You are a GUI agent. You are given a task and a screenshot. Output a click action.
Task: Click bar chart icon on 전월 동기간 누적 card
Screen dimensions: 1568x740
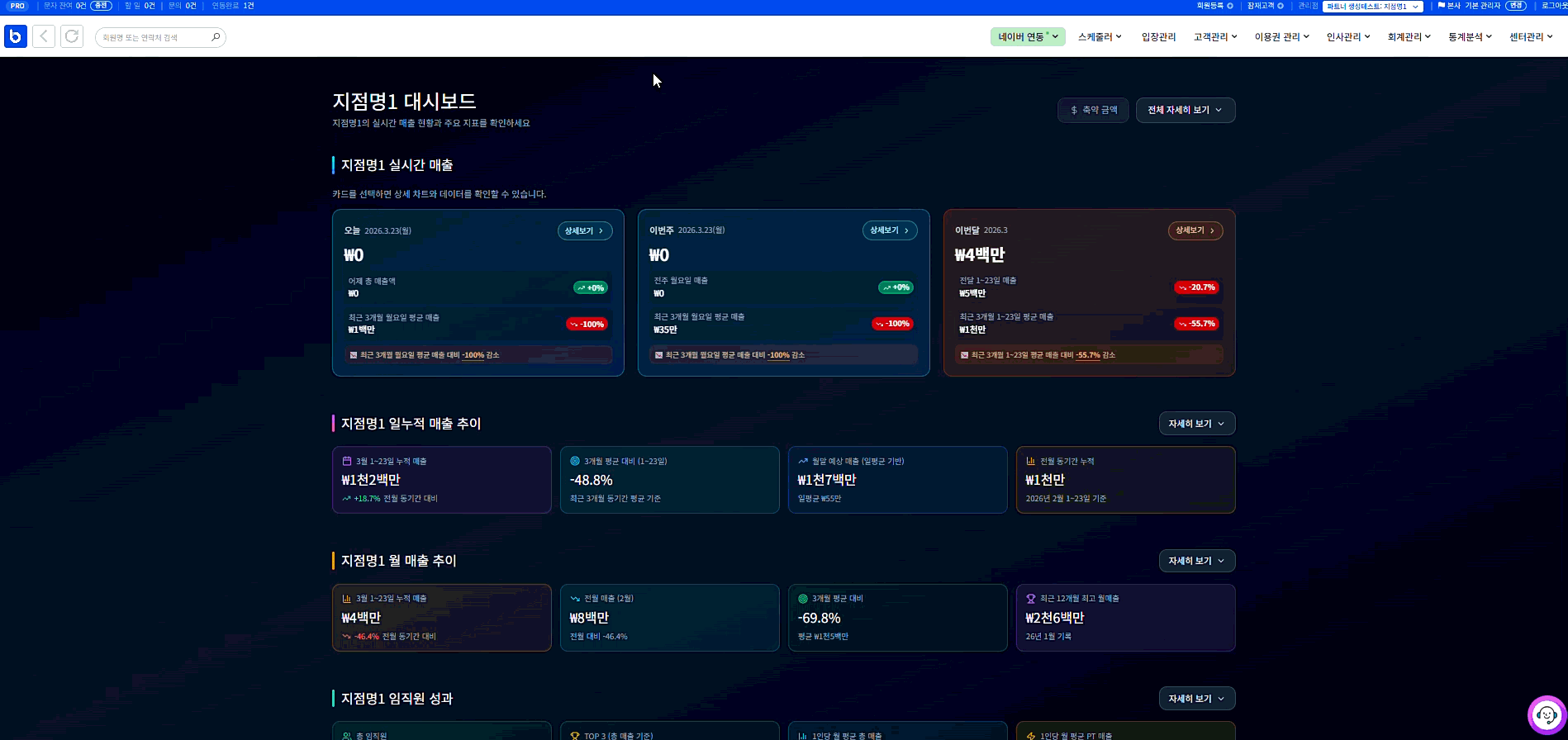click(x=1031, y=461)
